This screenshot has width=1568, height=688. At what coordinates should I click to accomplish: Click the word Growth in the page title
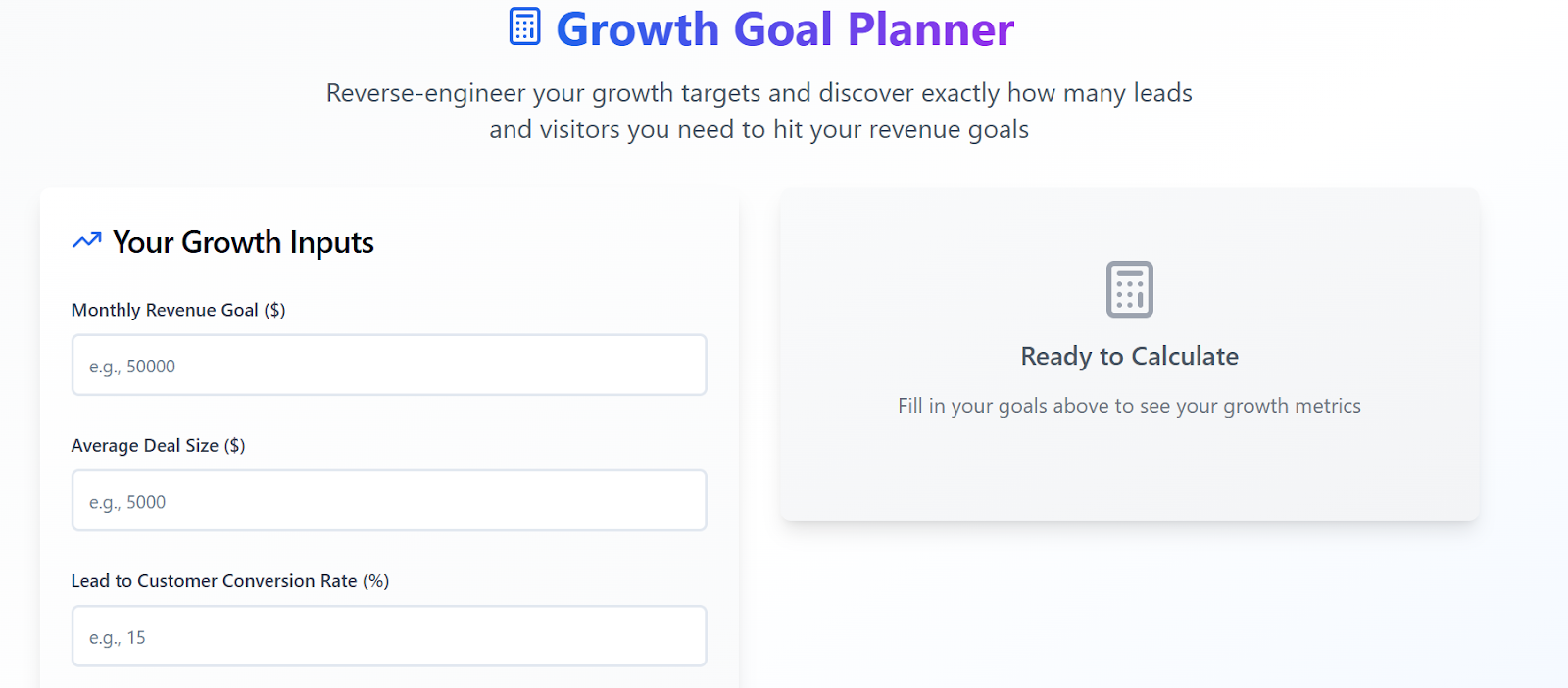(x=638, y=29)
